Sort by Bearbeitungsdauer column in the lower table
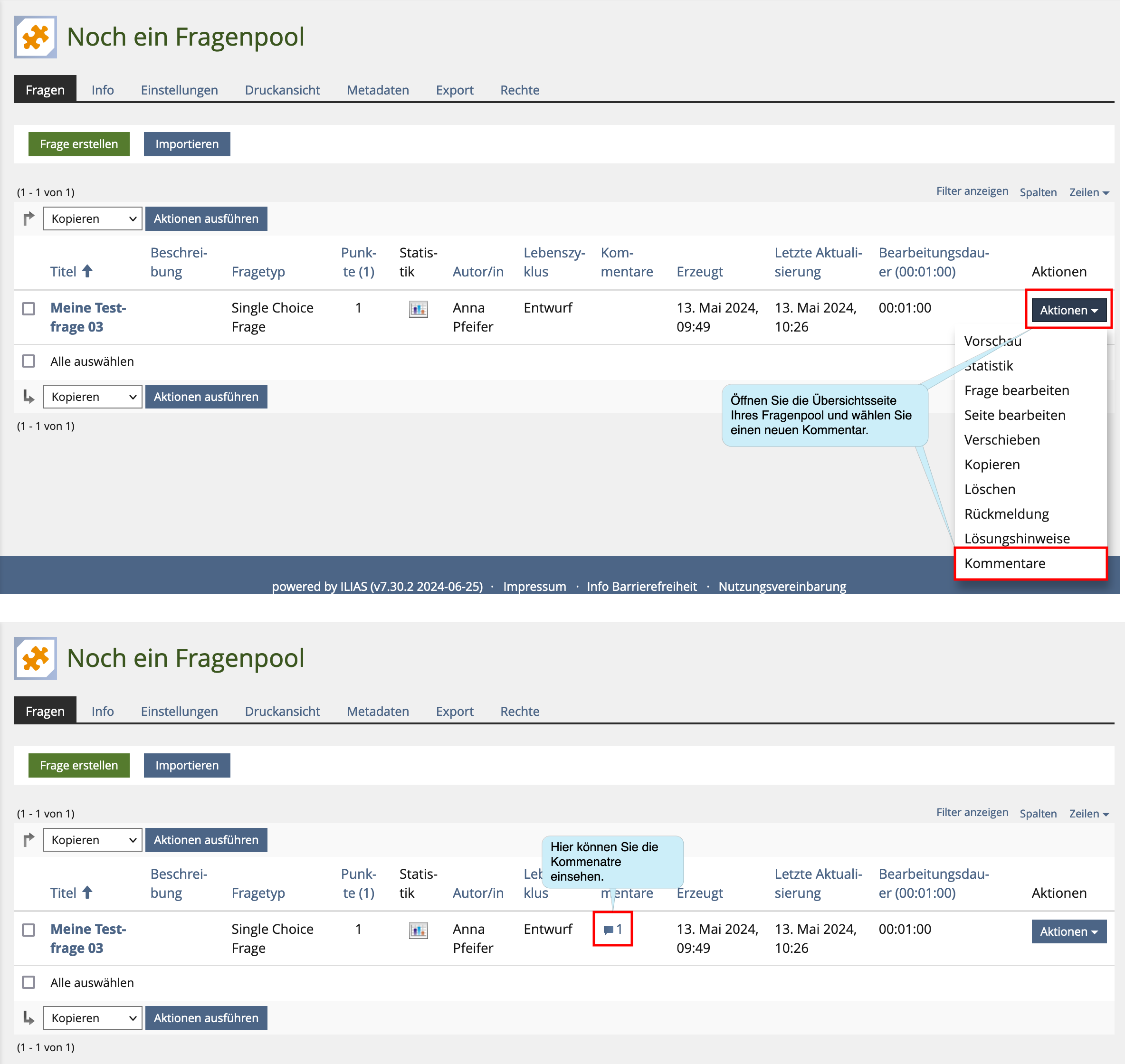The image size is (1125, 1064). click(933, 883)
